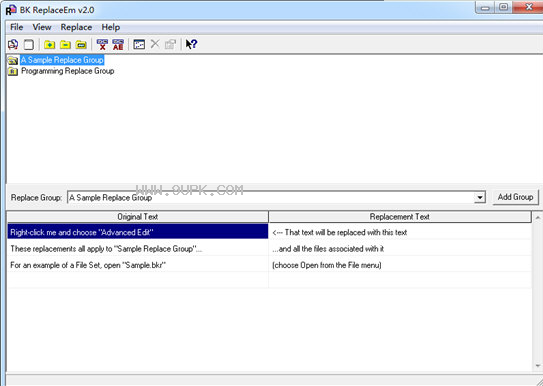Viewport: 543px width, 386px height.
Task: Select Programming Replace Group in the list
Action: [x=68, y=71]
